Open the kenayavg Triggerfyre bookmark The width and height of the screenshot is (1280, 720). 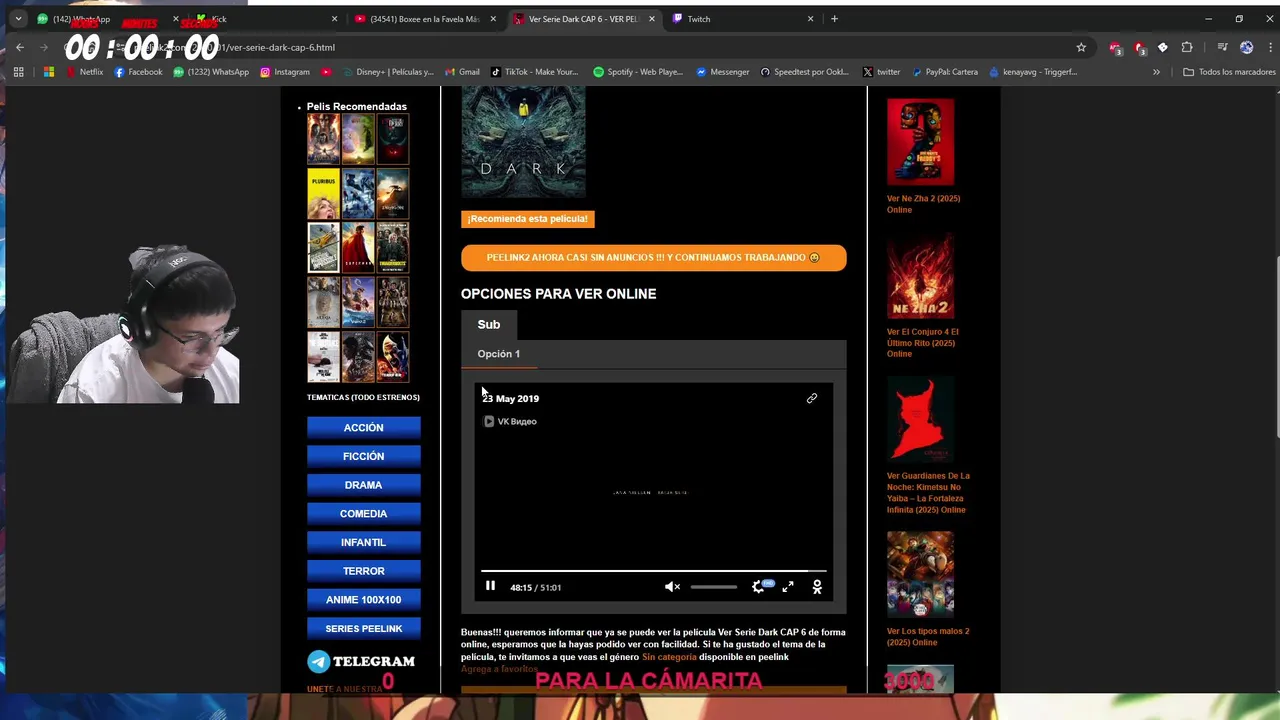(1033, 72)
